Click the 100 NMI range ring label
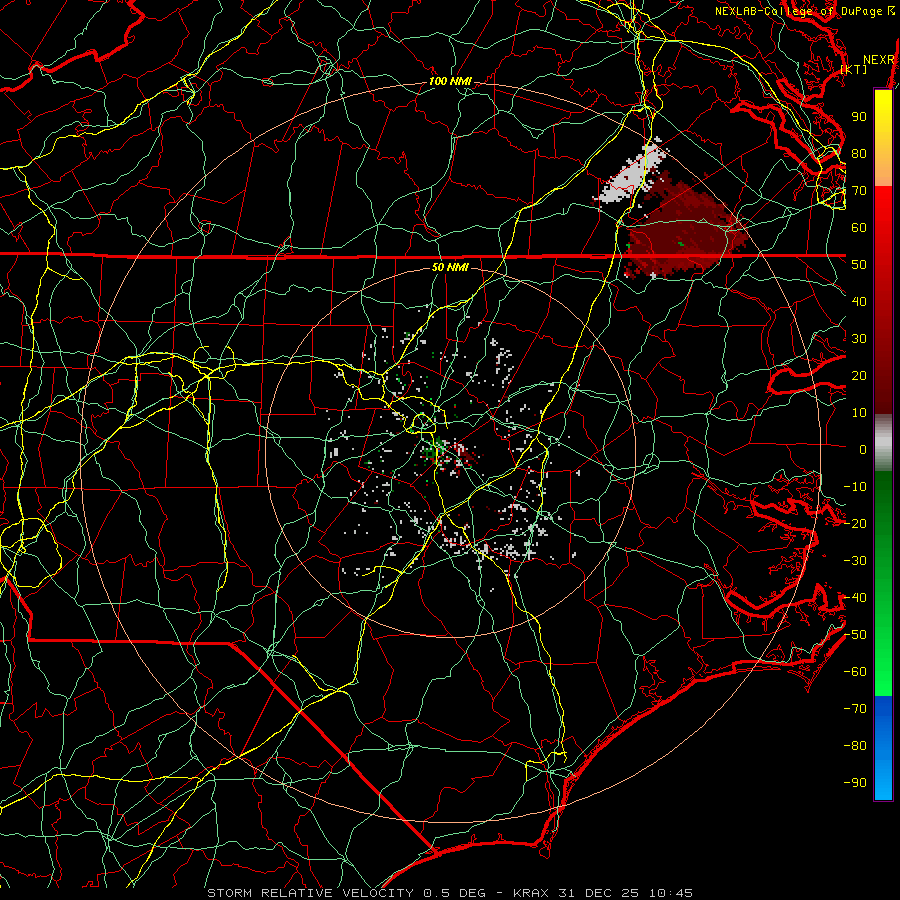The height and width of the screenshot is (900, 900). tap(450, 82)
